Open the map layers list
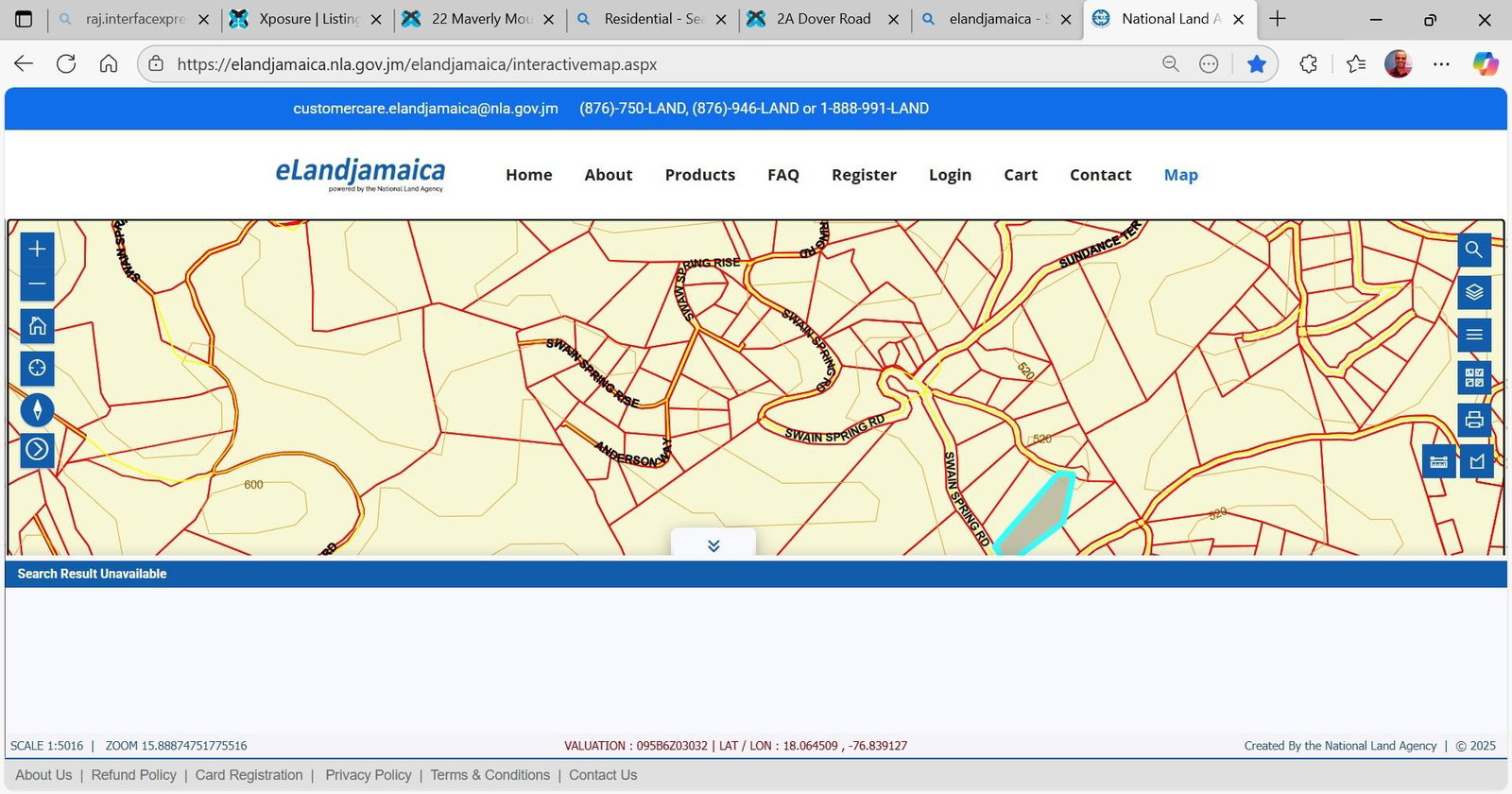 (1473, 293)
